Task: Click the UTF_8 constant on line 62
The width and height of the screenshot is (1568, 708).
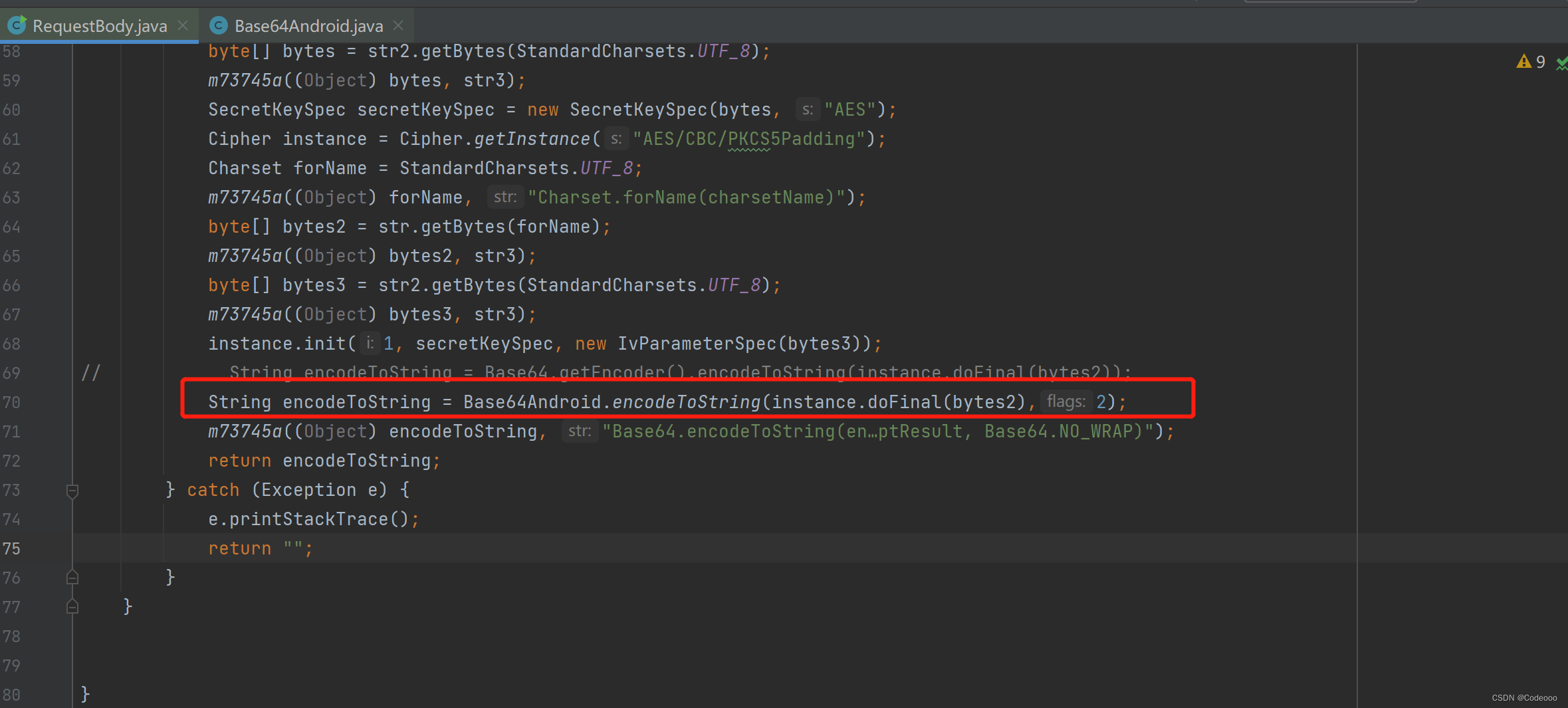Action: [606, 168]
